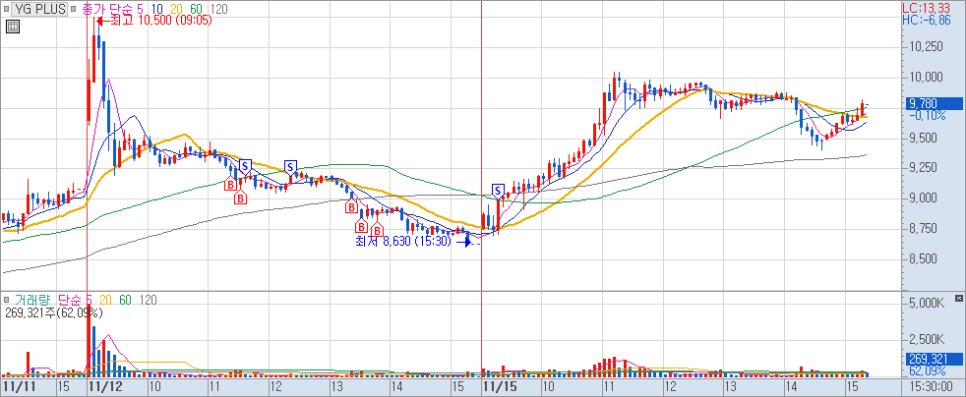
Task: Toggle the small square before YG PLUS
Action: (6, 10)
